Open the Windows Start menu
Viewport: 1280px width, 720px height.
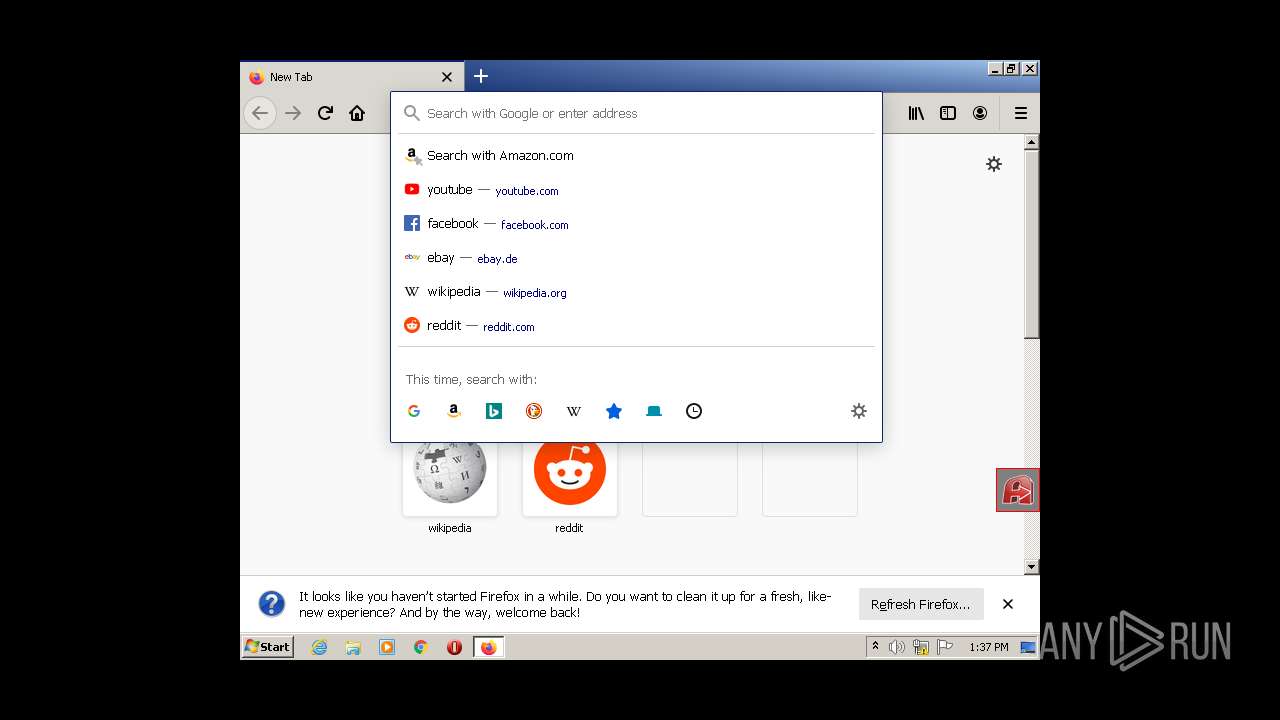click(268, 647)
